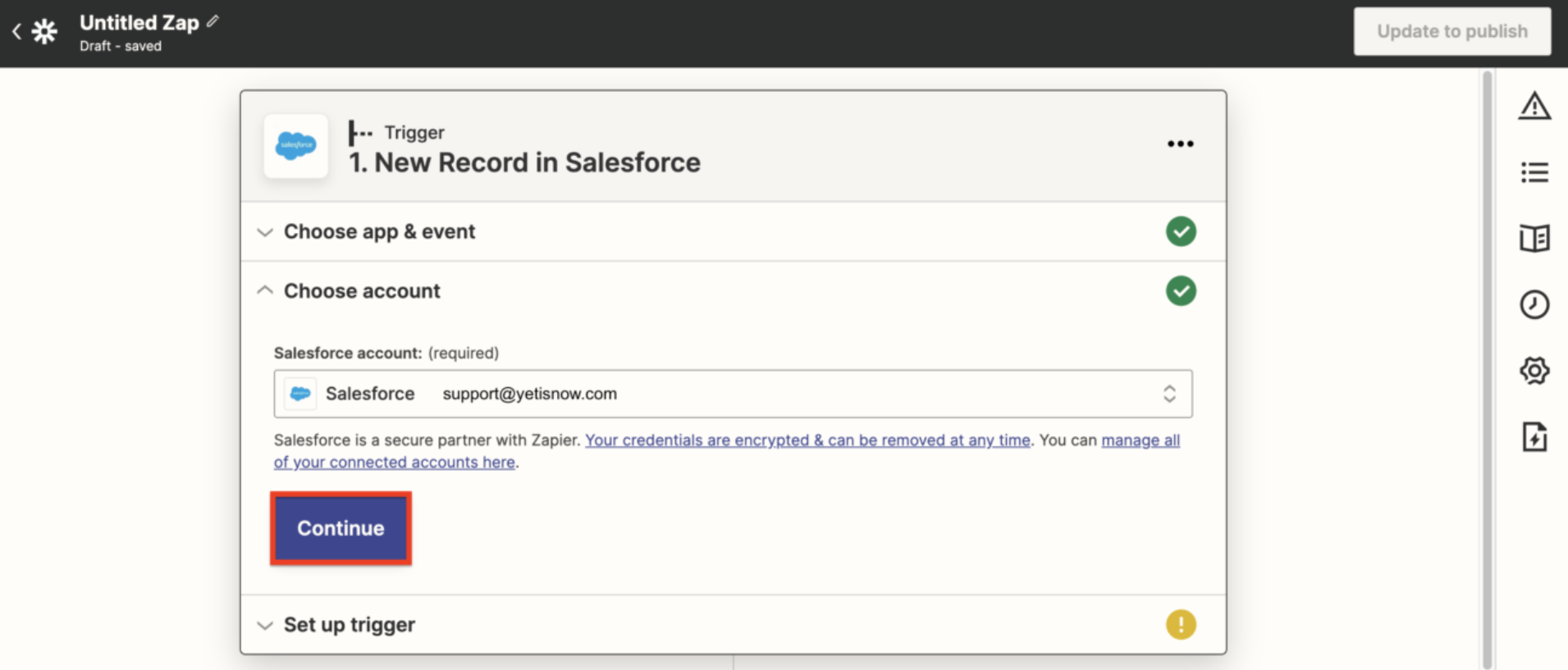Click the Continue button
Viewport: 1568px width, 670px height.
click(341, 528)
